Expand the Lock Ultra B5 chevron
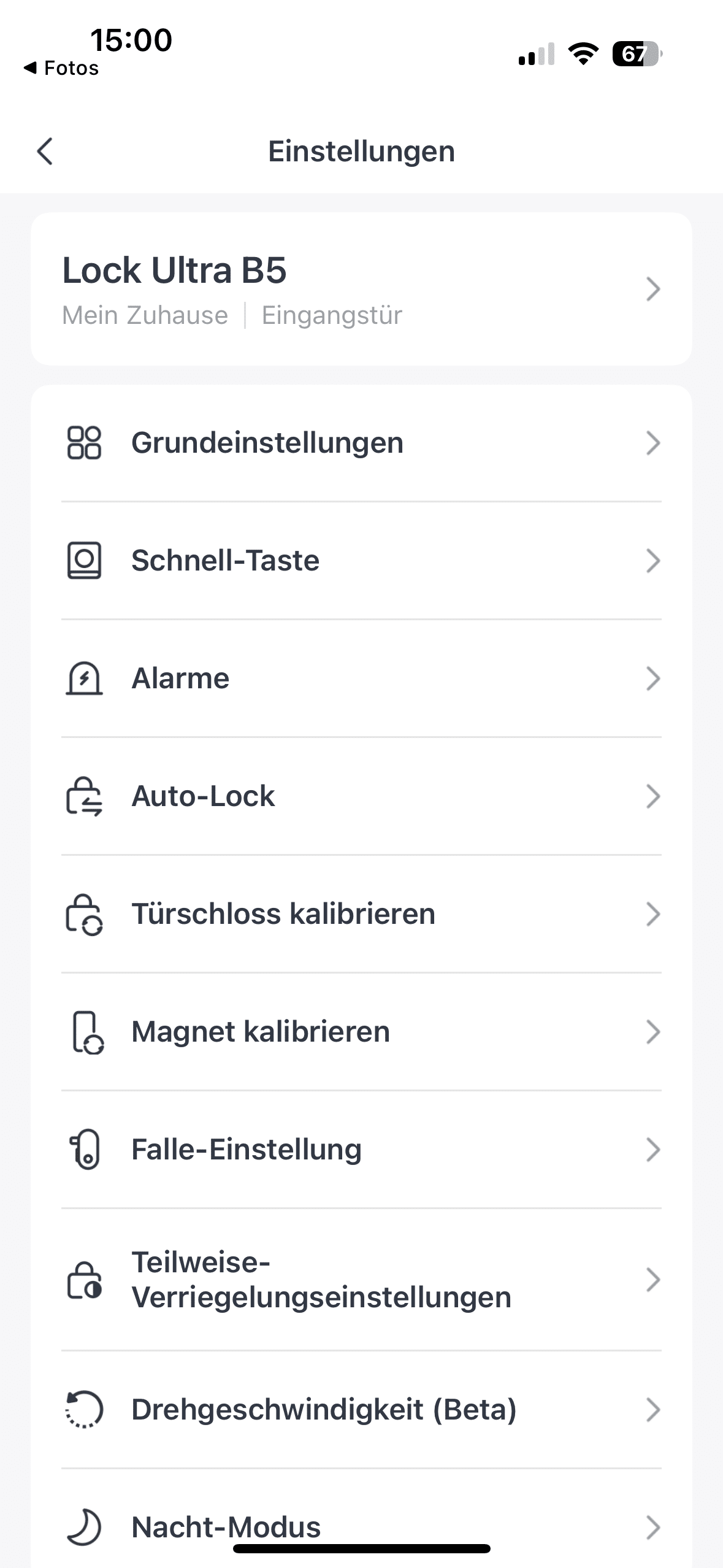 [652, 289]
